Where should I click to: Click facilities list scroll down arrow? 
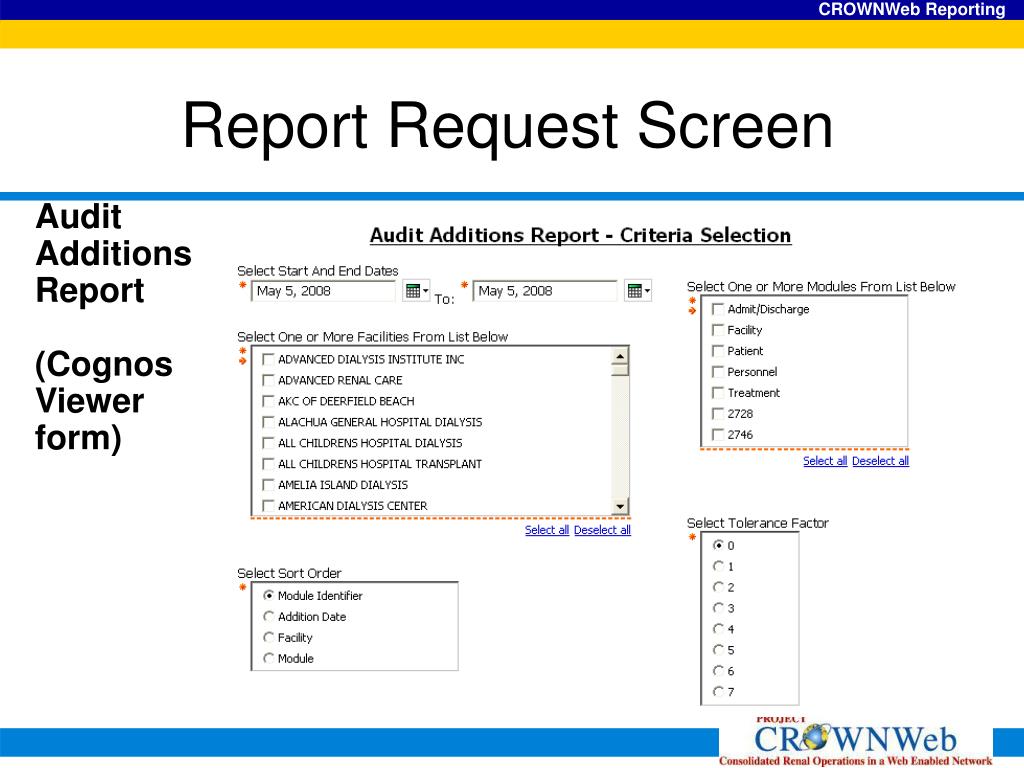pyautogui.click(x=620, y=506)
